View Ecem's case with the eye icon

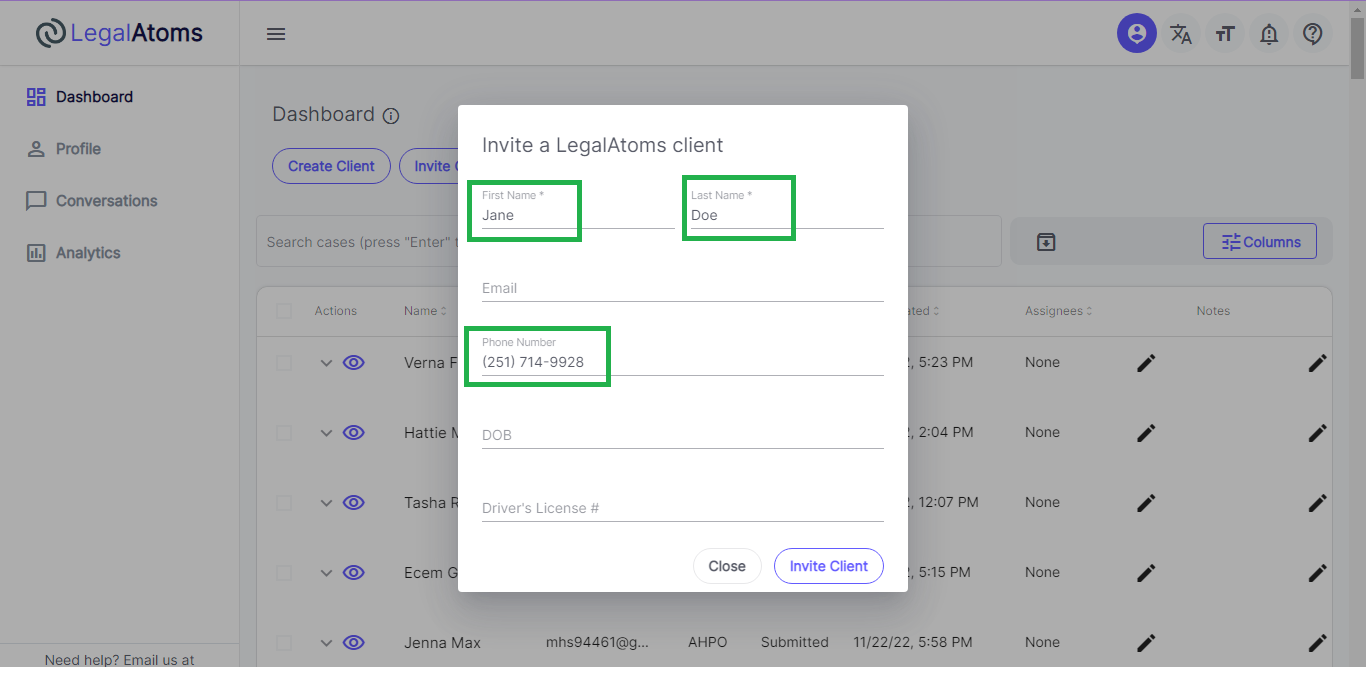point(353,573)
